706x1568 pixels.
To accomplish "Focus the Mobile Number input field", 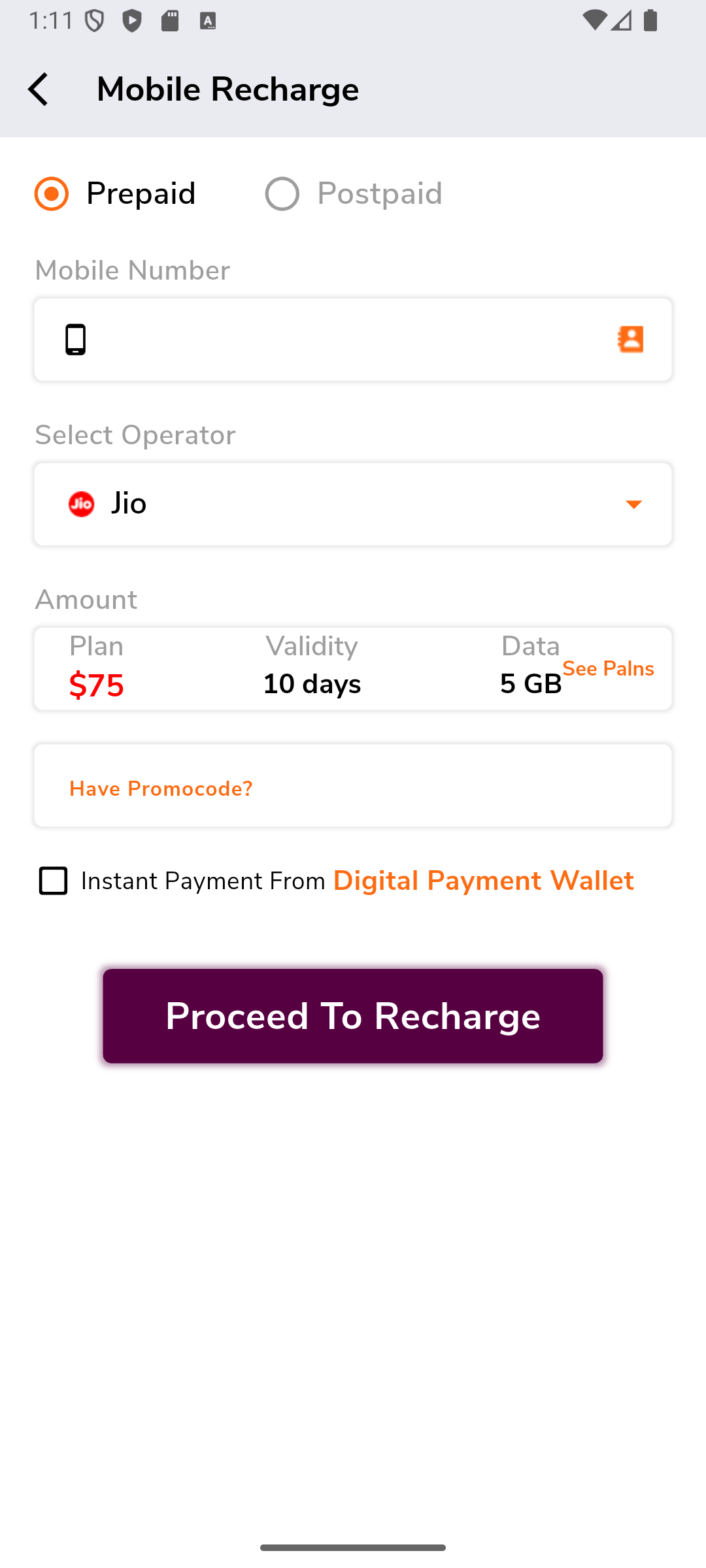I will [x=346, y=340].
